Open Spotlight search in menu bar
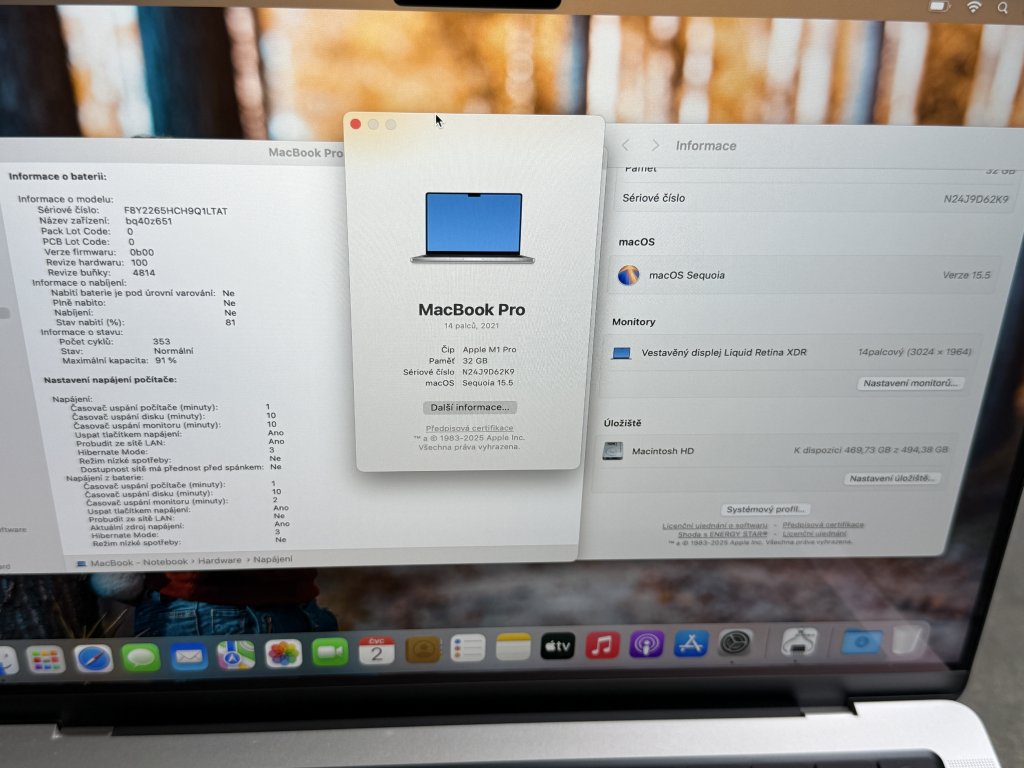This screenshot has width=1024, height=768. pos(1002,8)
